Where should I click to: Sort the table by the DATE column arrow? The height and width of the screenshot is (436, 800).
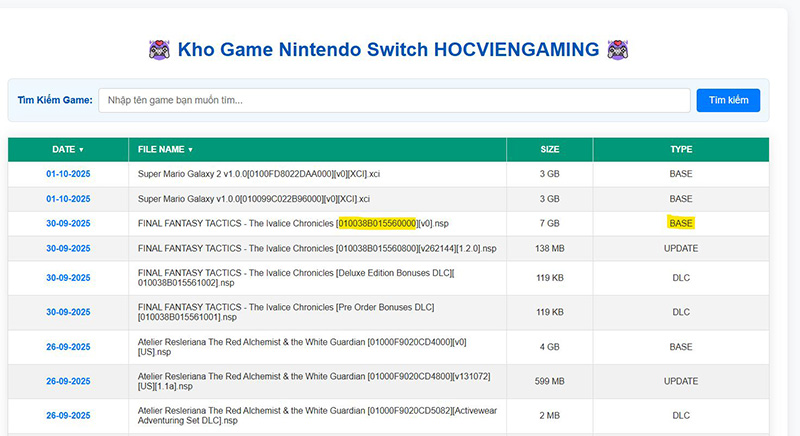coord(81,150)
